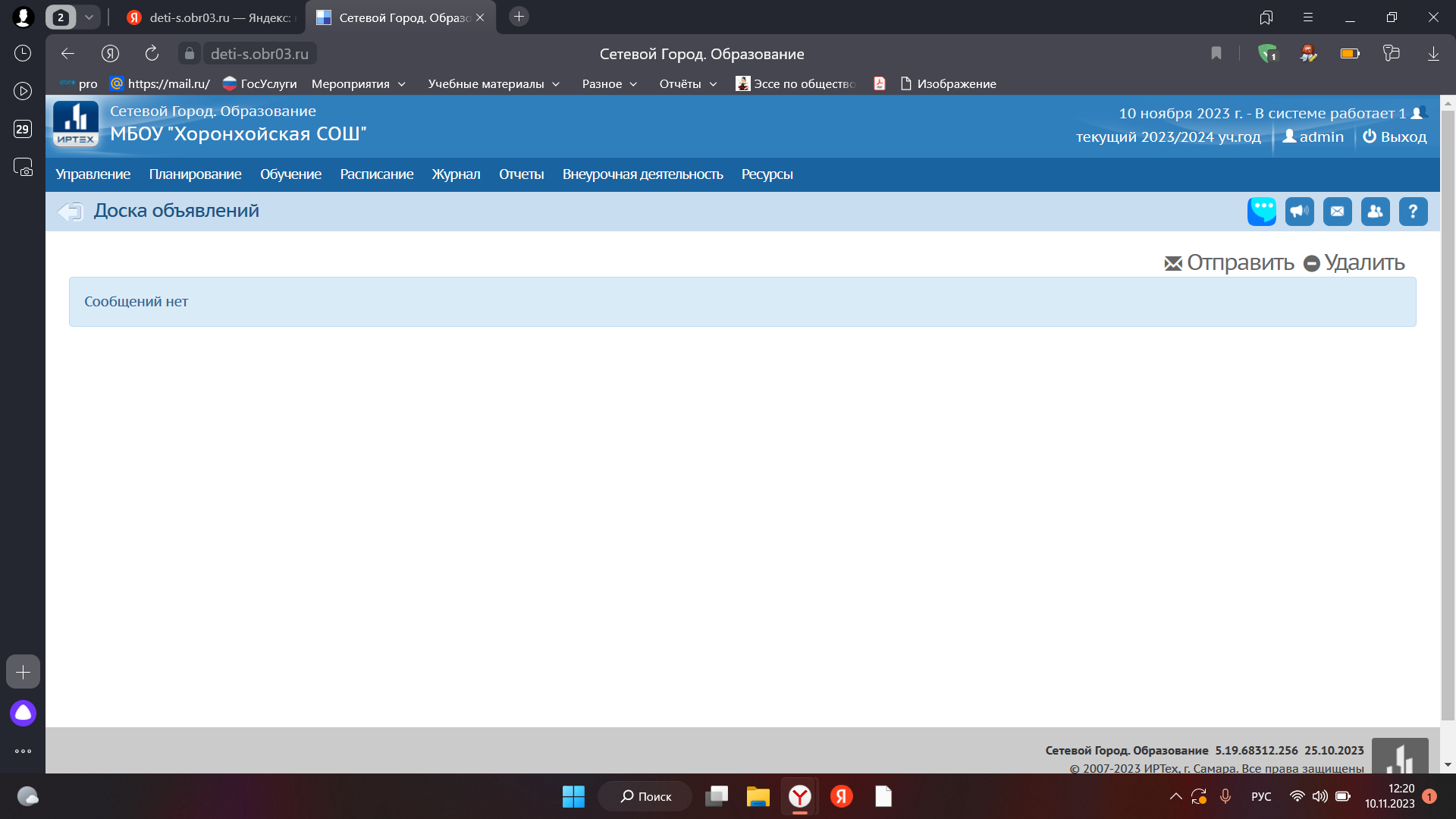Open the Ресурсы menu
Screen dimensions: 1456x819
click(x=767, y=174)
